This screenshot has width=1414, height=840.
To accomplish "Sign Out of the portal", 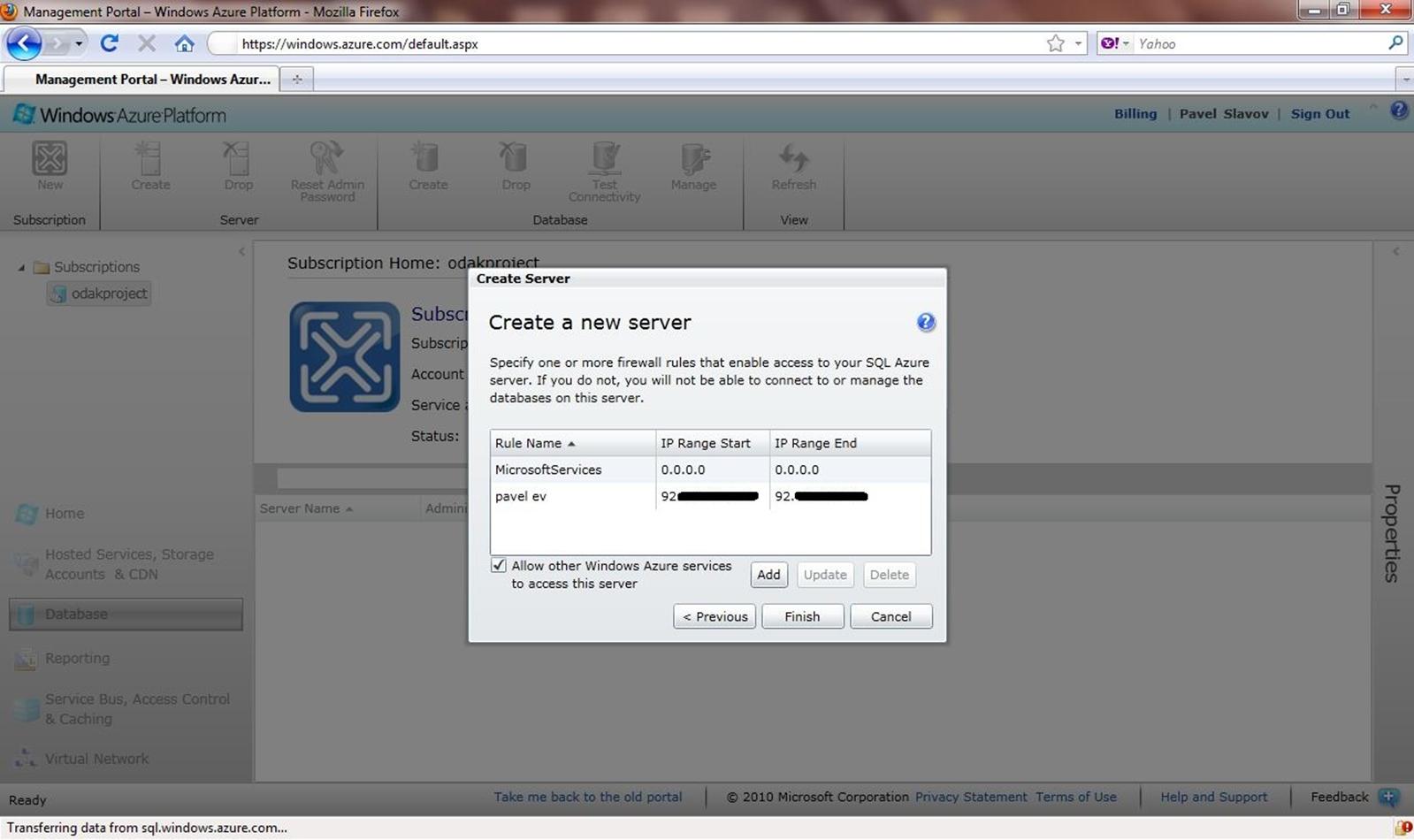I will tap(1319, 113).
